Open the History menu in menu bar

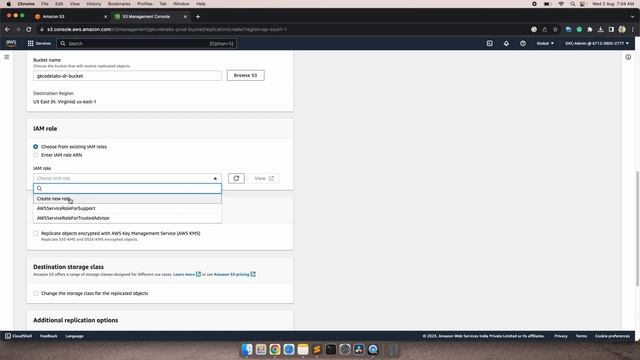click(93, 4)
